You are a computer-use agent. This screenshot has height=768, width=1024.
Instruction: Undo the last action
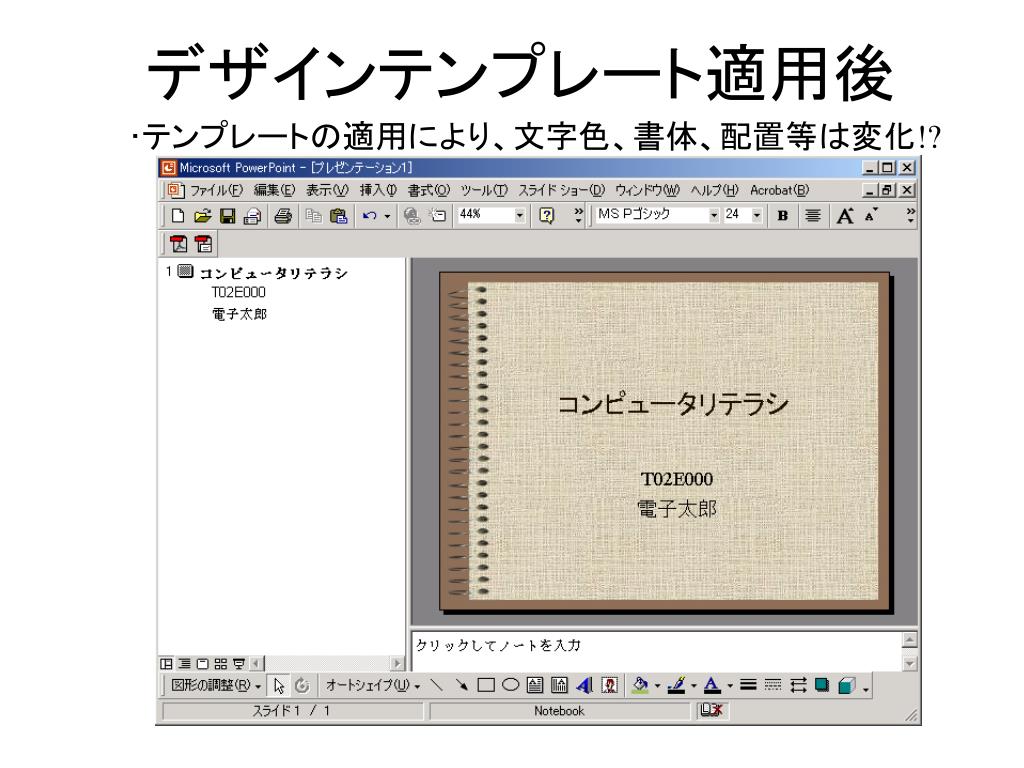(370, 216)
